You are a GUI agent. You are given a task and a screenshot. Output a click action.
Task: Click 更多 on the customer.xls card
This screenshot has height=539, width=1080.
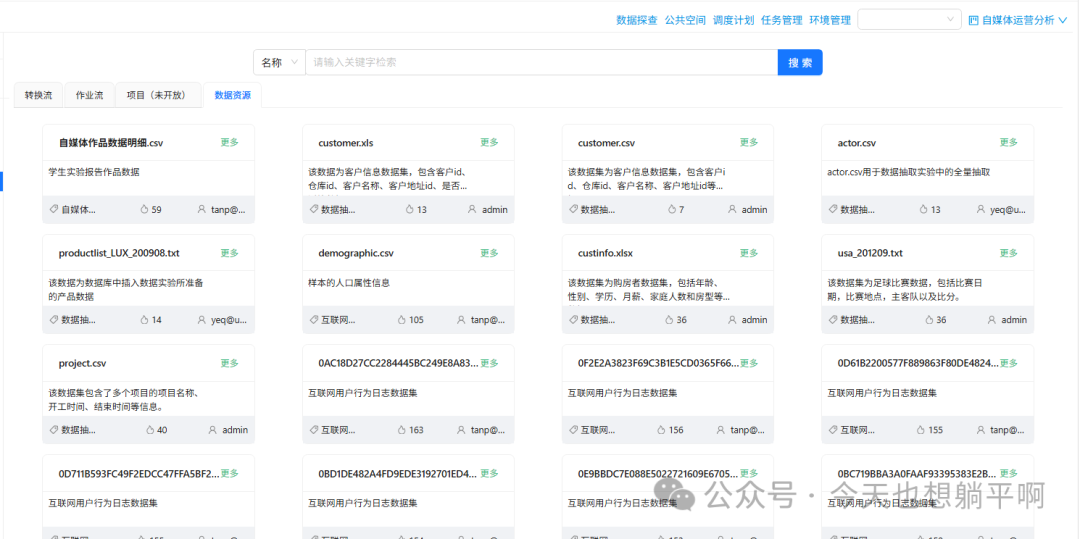489,142
